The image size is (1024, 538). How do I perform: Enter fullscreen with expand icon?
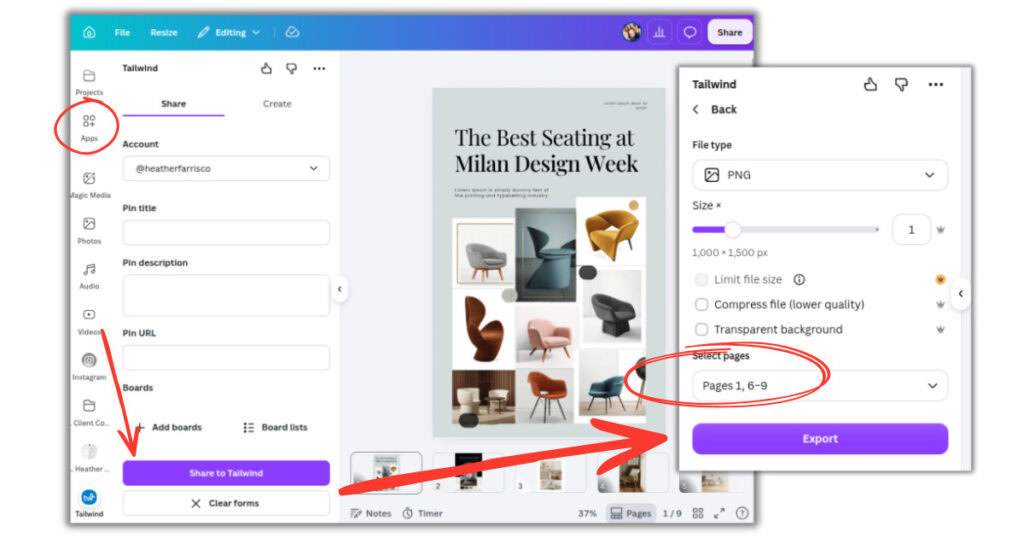tap(719, 513)
